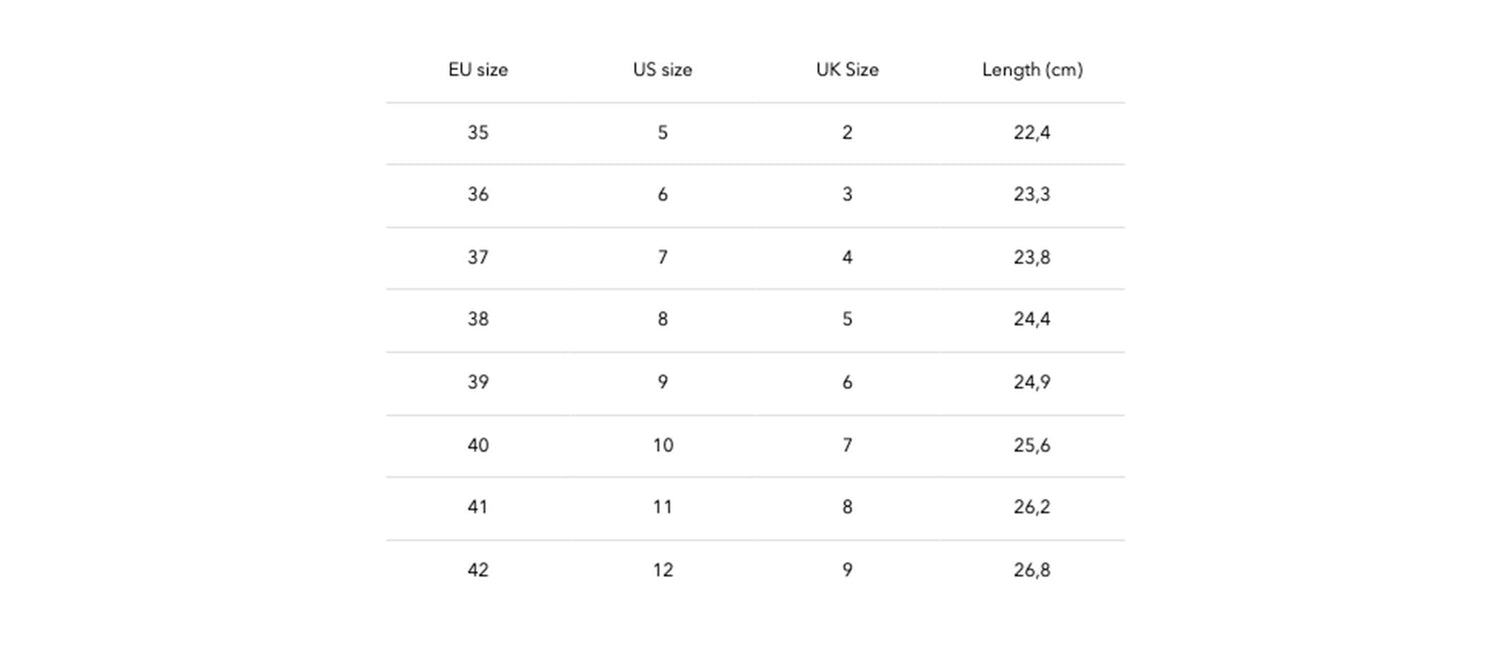Click length value 23,8
This screenshot has width=1500, height=651.
pos(1032,257)
